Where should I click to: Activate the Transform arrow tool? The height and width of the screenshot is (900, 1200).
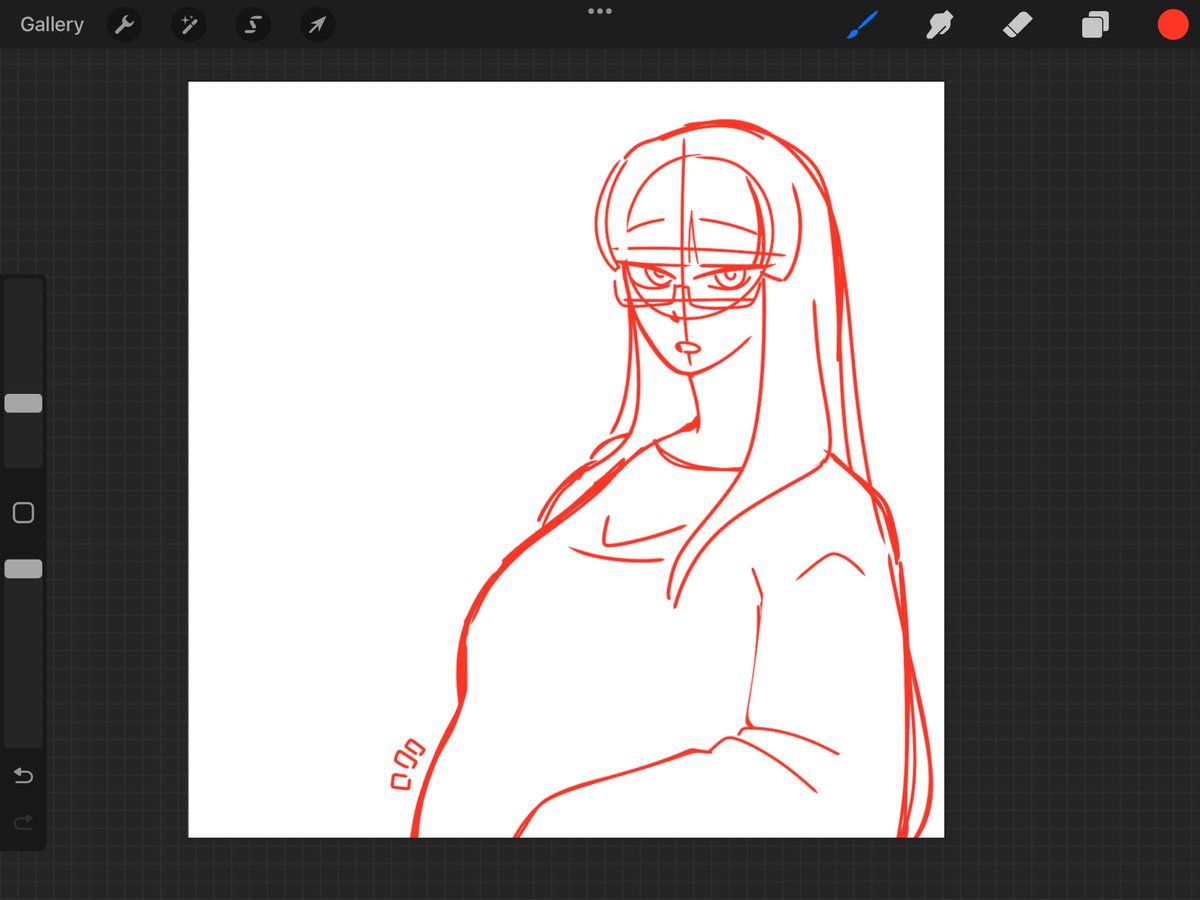coord(317,25)
